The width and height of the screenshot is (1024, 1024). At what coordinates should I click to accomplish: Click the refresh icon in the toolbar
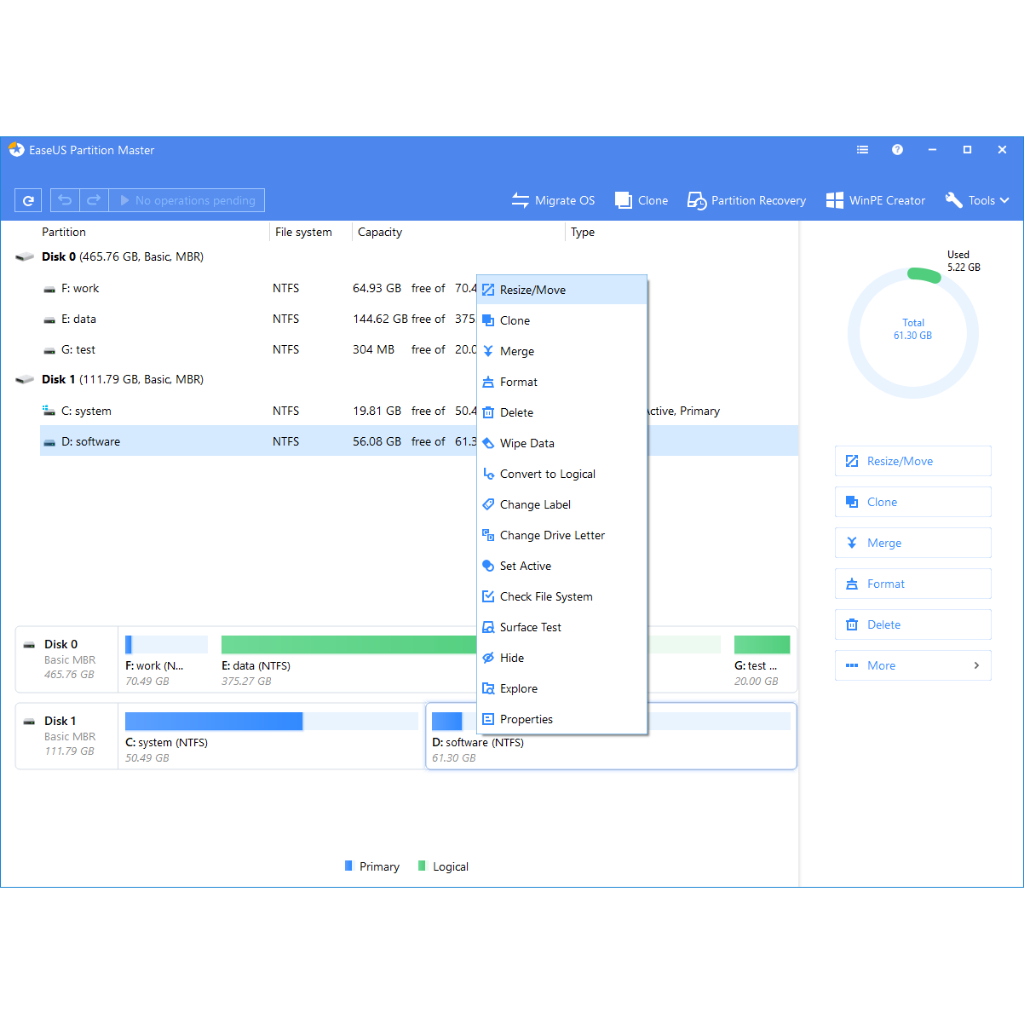28,200
